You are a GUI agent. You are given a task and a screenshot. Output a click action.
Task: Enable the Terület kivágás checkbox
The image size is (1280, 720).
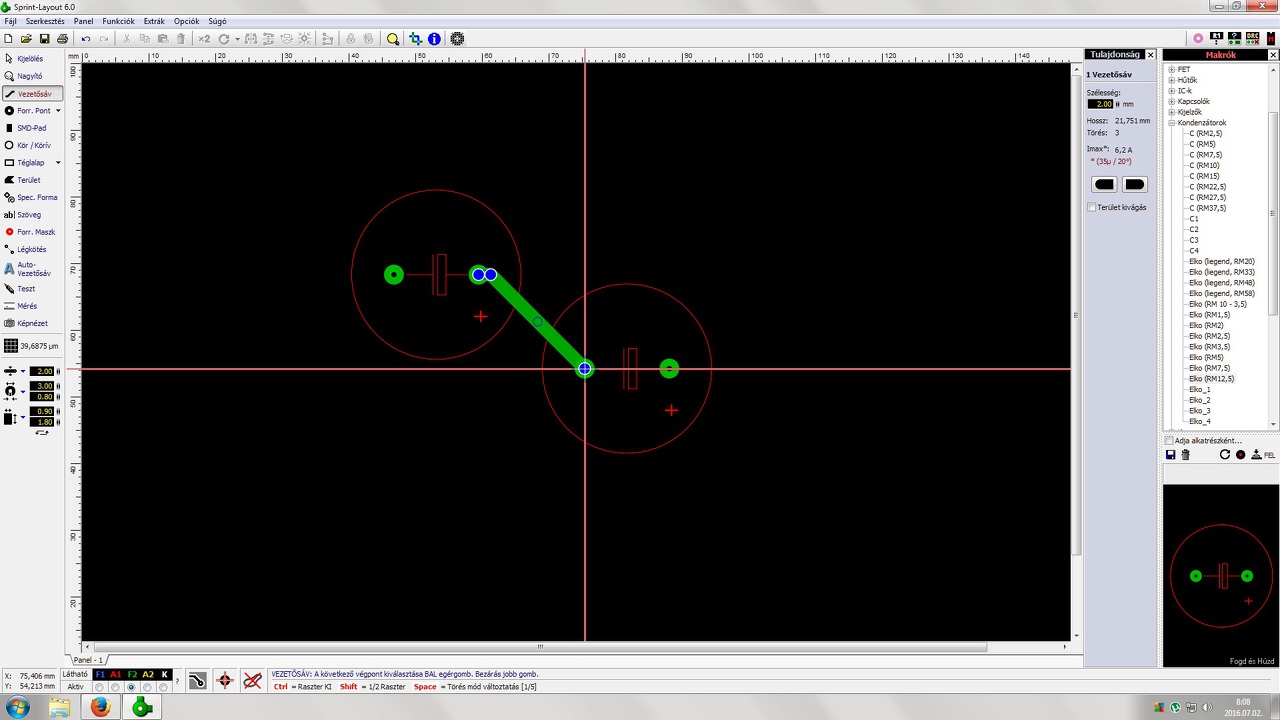(1092, 208)
